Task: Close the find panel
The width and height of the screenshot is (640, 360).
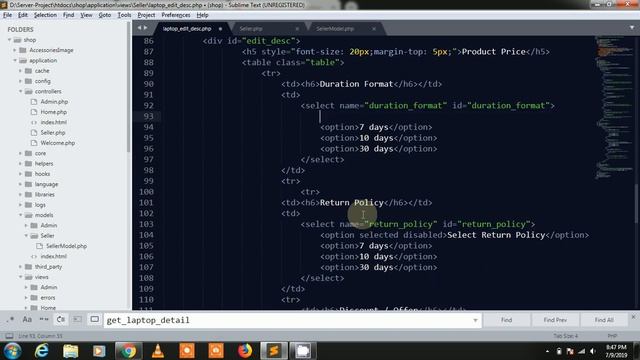Action: pos(633,317)
